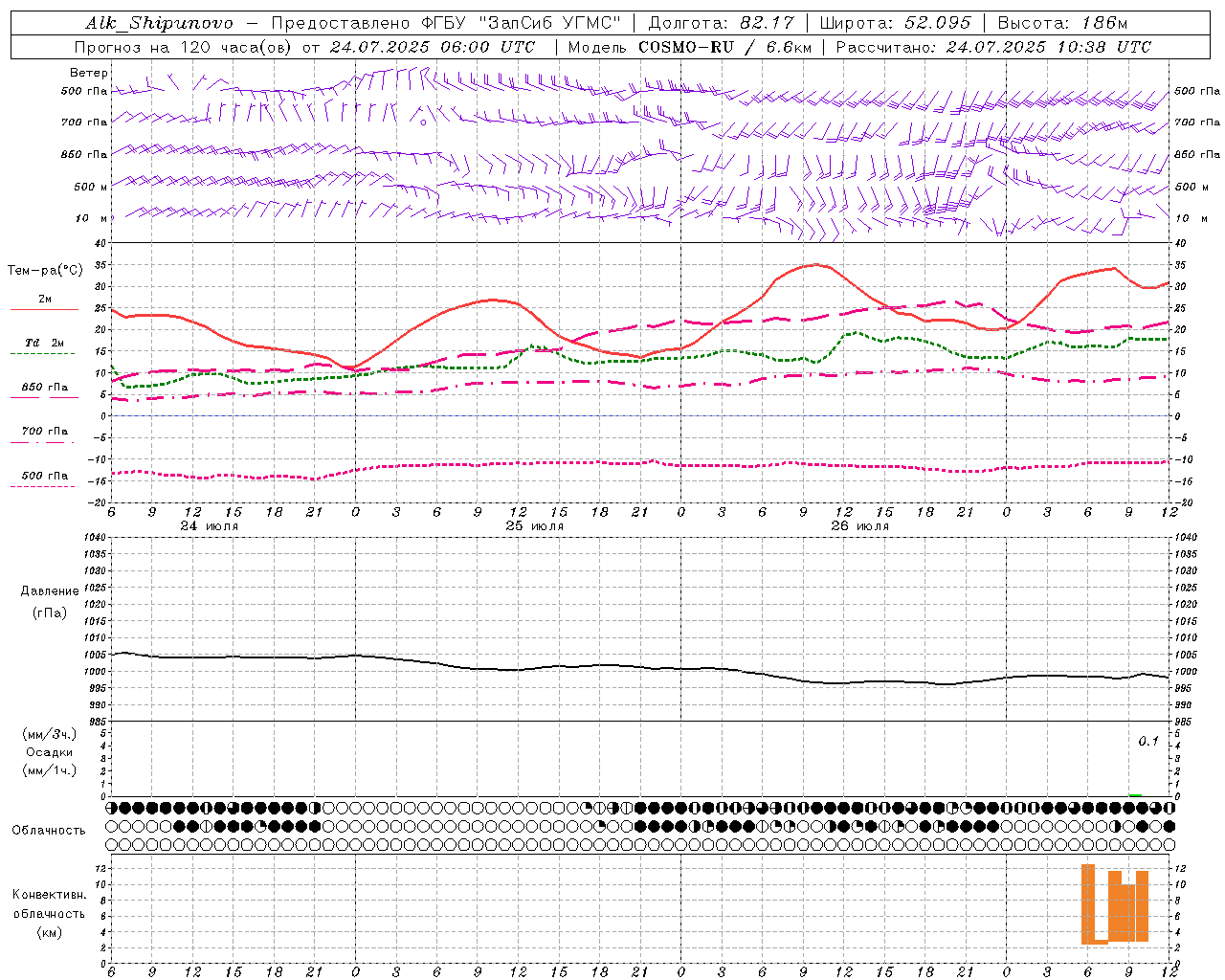Viewport: 1225px width, 980px height.
Task: Click the 'Модель COSMO-RU / 6.6км' text
Action: pos(690,47)
